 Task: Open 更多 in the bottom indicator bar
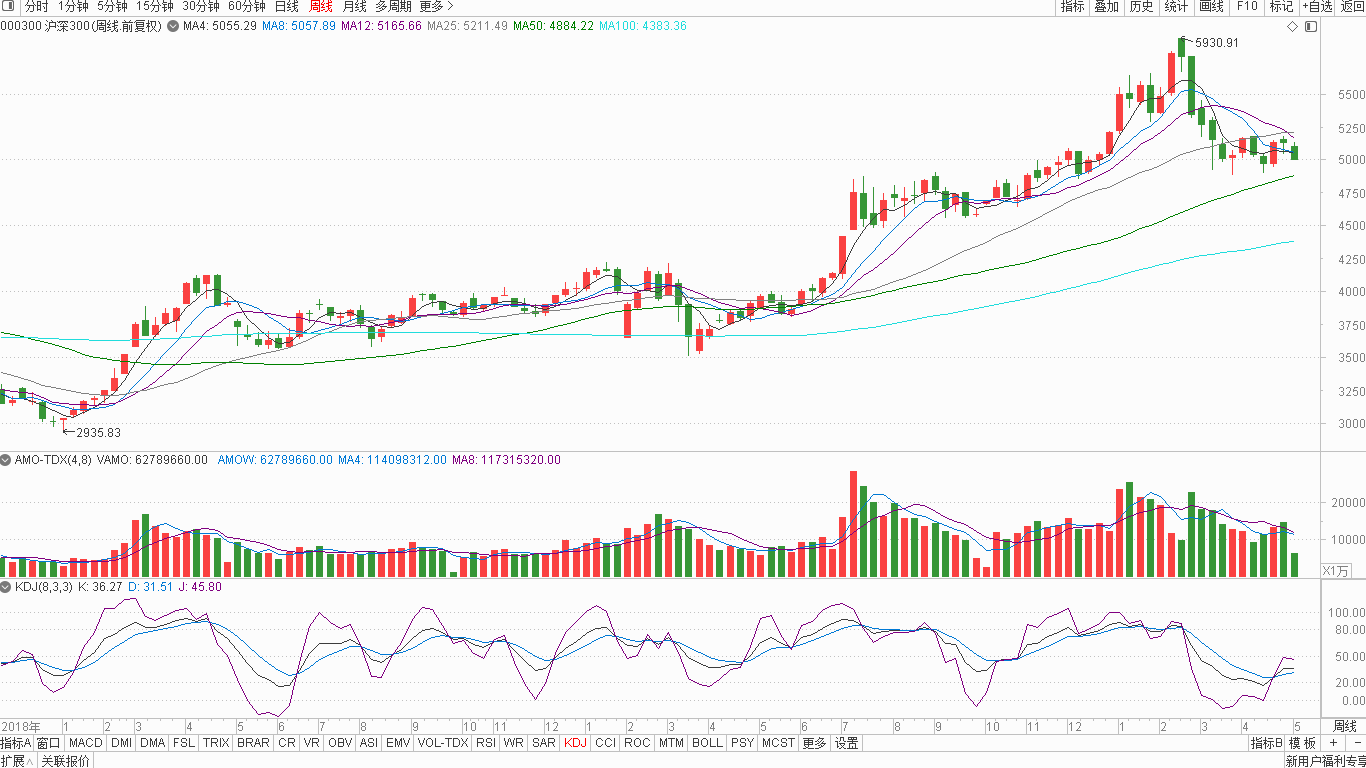tap(814, 743)
